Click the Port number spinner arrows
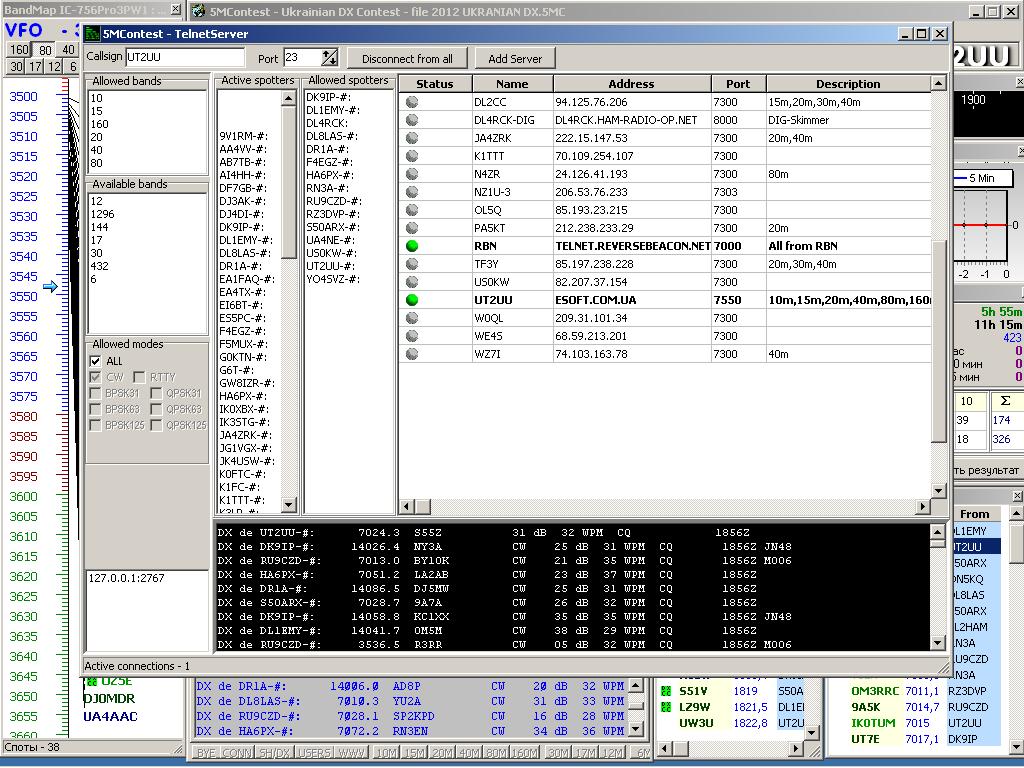This screenshot has width=1024, height=768. [330, 58]
